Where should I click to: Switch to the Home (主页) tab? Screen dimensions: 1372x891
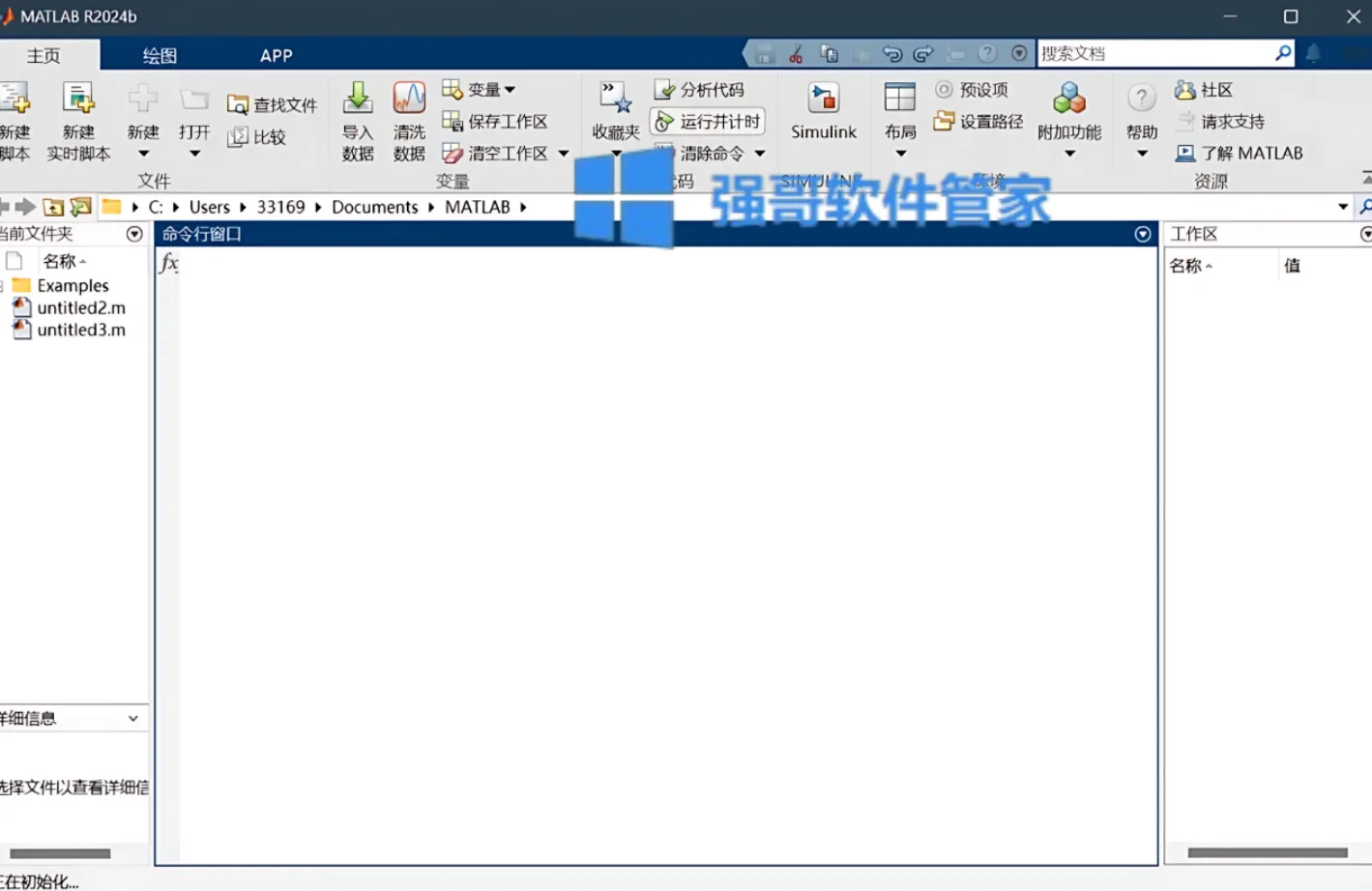pos(44,55)
